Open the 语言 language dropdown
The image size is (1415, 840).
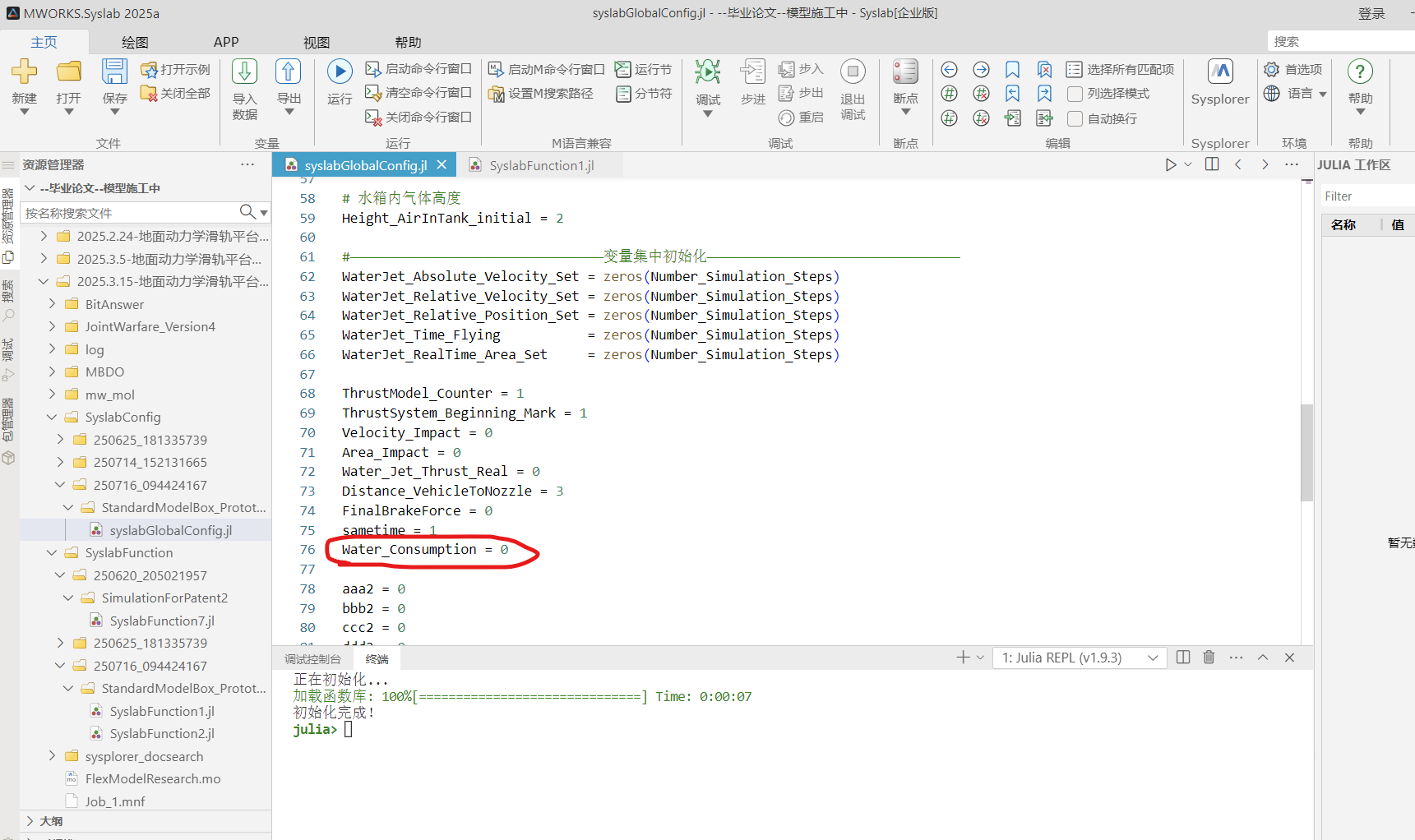(x=1296, y=94)
